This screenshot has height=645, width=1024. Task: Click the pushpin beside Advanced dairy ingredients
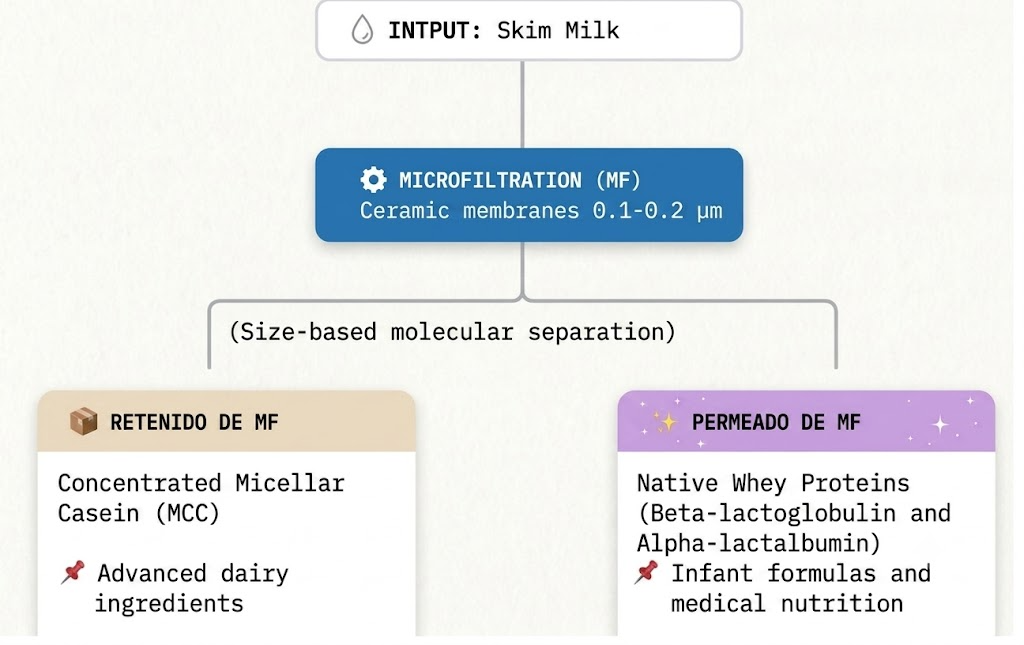click(73, 573)
